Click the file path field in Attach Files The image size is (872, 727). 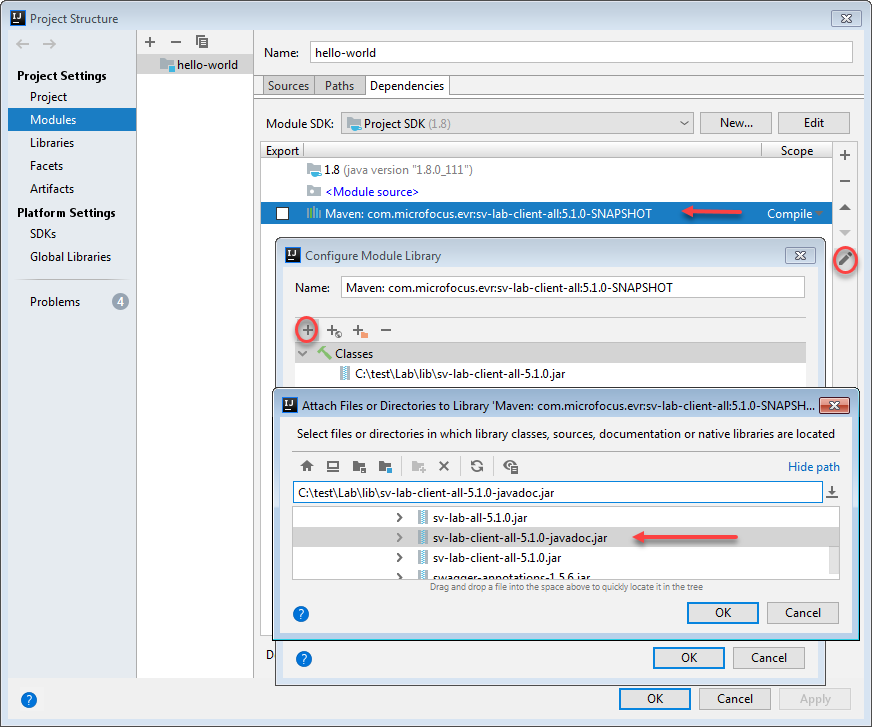click(x=558, y=492)
